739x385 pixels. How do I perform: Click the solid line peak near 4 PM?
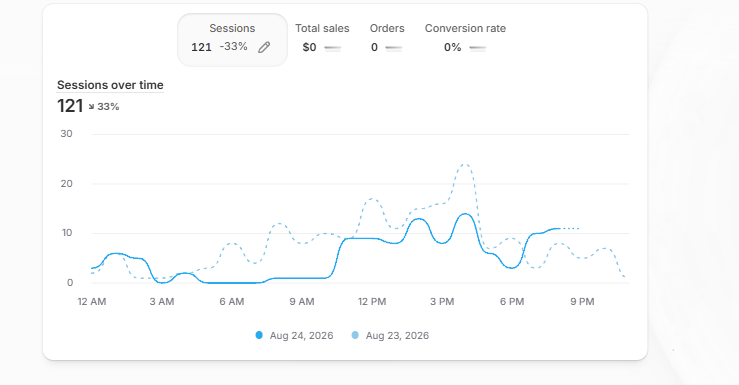tap(465, 214)
